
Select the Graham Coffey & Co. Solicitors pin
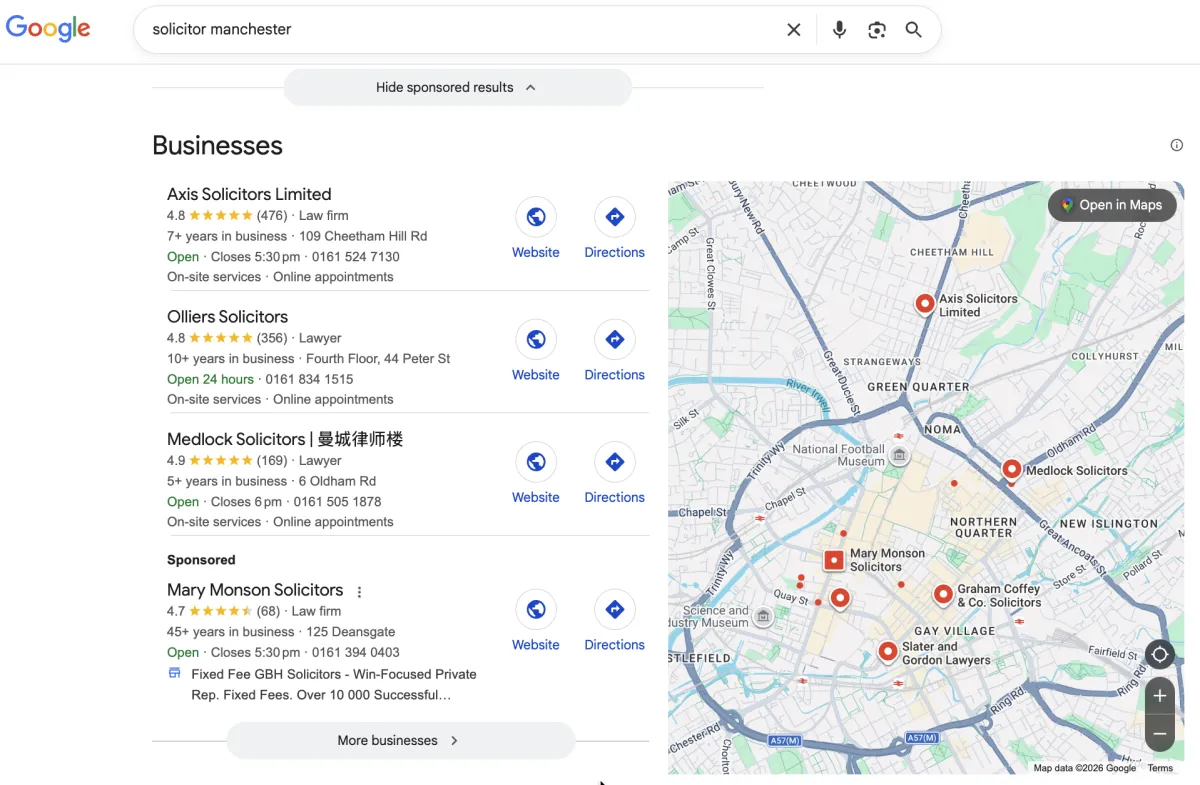(943, 594)
